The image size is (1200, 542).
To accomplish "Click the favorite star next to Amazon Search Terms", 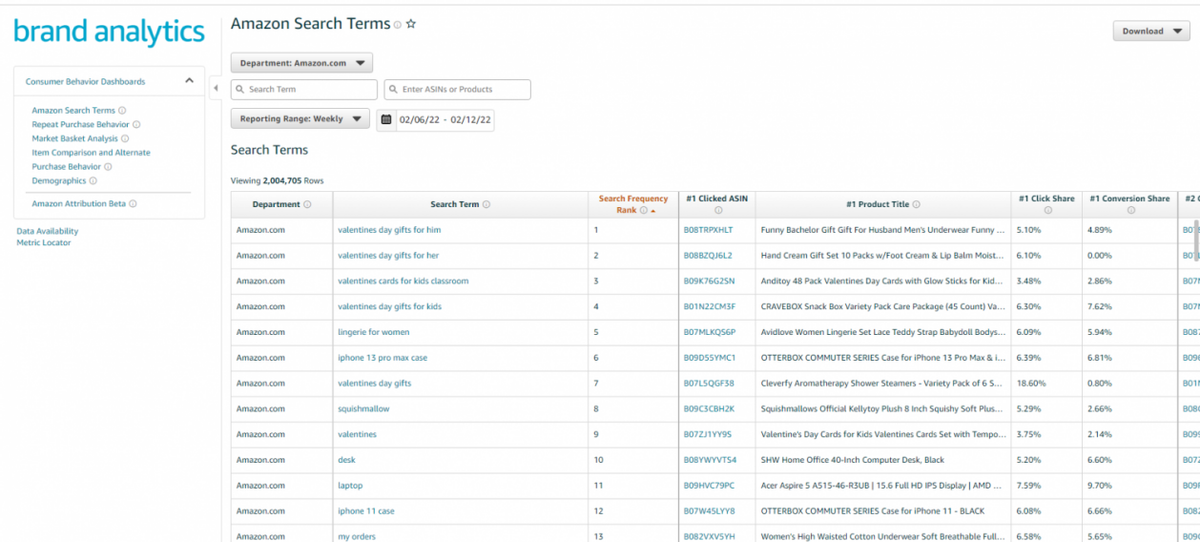I will pyautogui.click(x=411, y=24).
